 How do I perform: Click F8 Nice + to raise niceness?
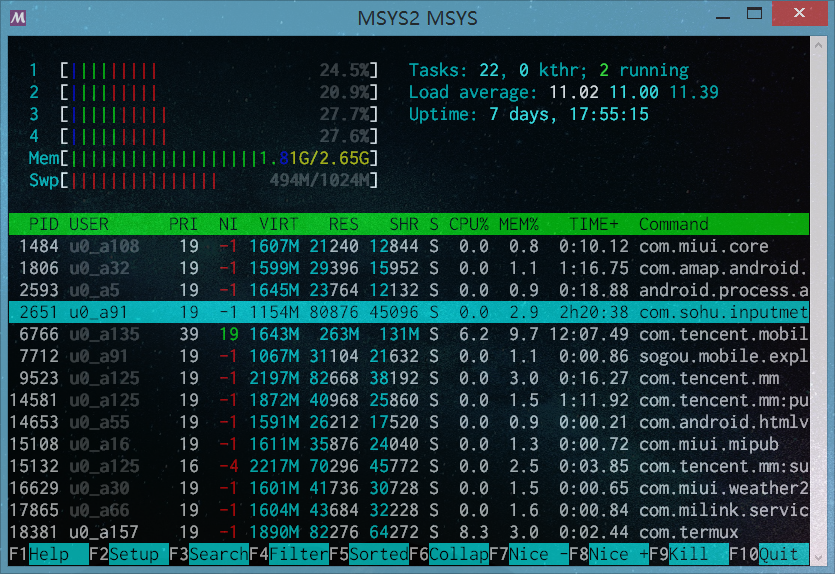pyautogui.click(x=609, y=554)
